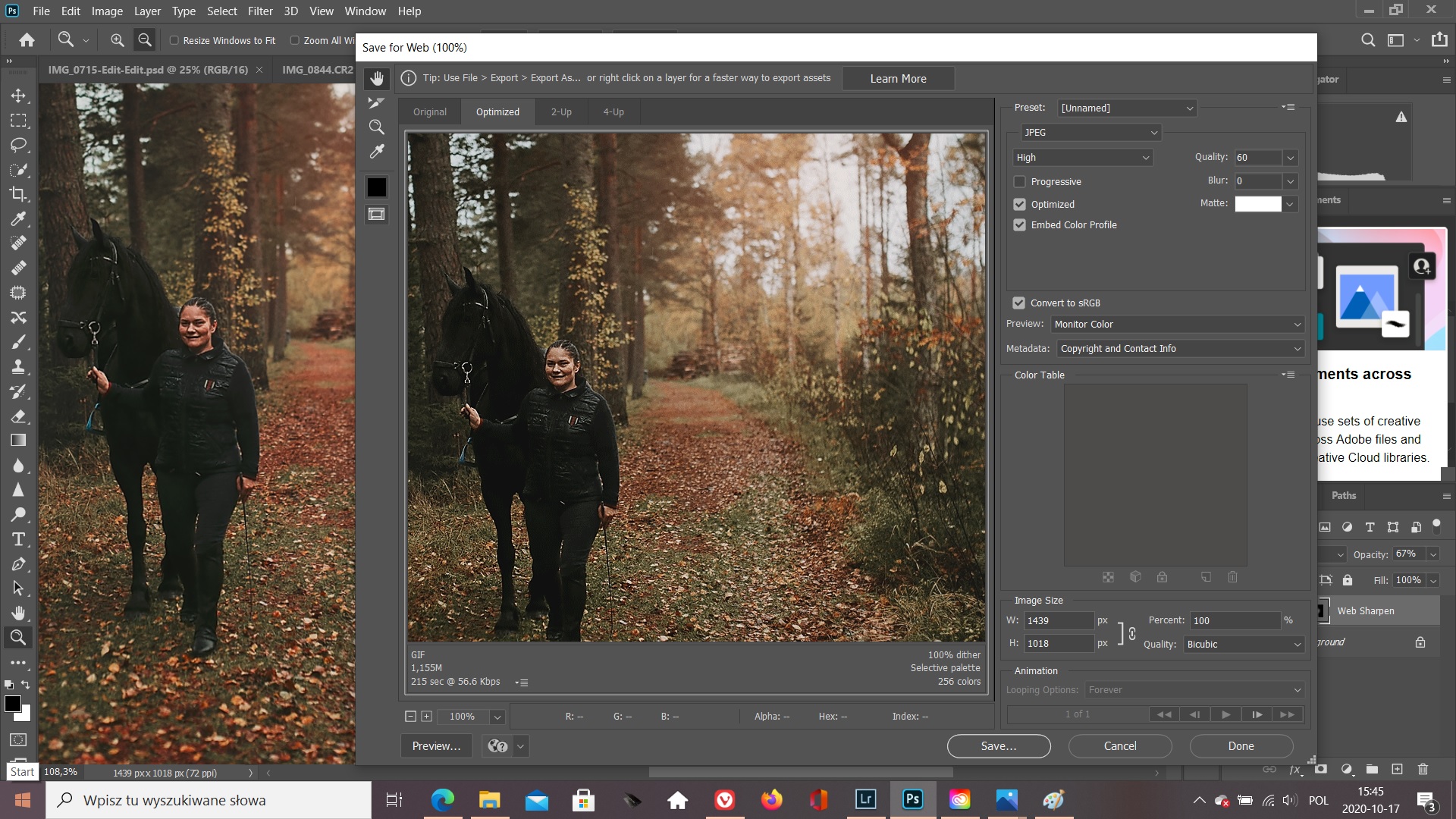1456x819 pixels.
Task: Click the Width field showing 1439
Action: (x=1059, y=620)
